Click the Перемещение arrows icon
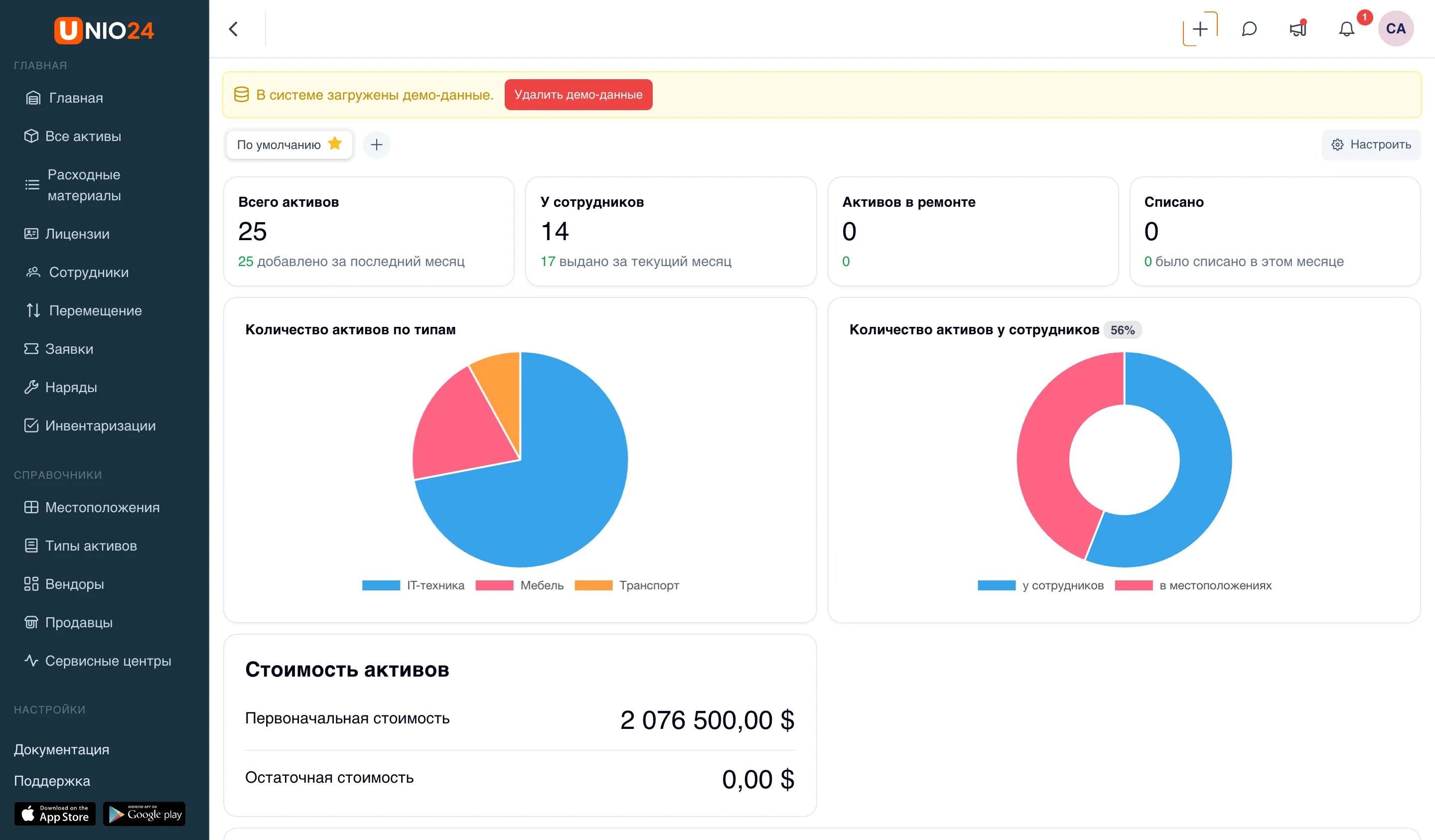The image size is (1435, 840). [x=33, y=310]
